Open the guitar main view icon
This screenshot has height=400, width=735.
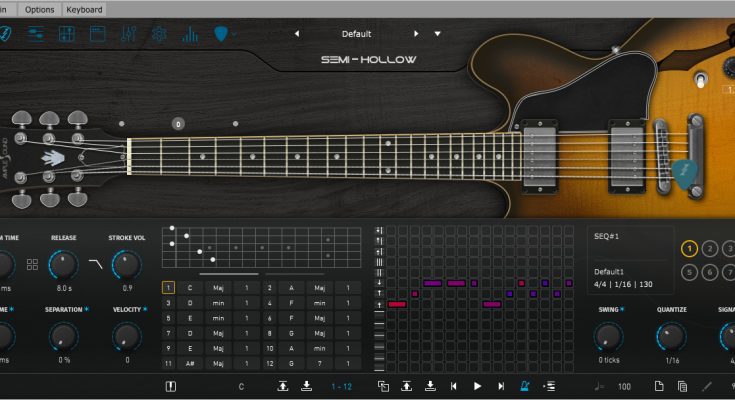[5, 34]
